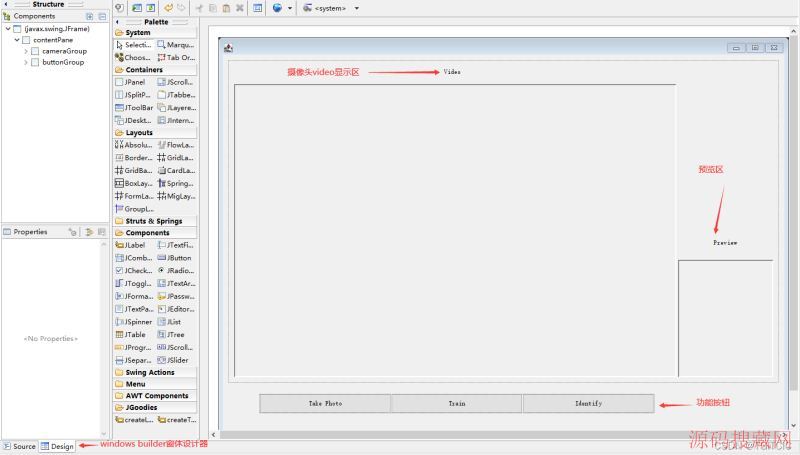Click the Take Photo button
This screenshot has width=800, height=455.
[x=325, y=404]
